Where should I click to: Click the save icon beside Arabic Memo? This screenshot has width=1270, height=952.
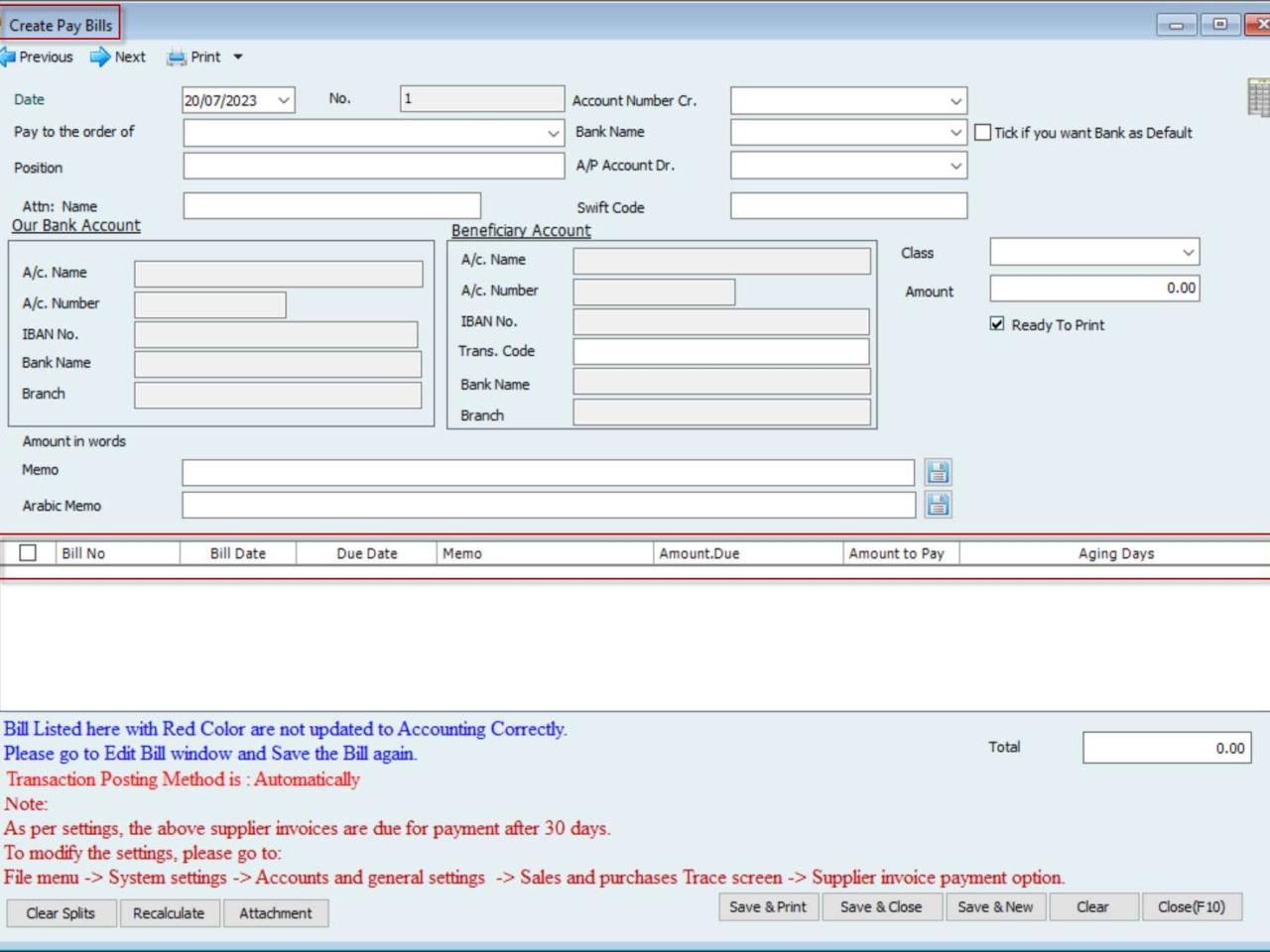coord(938,506)
